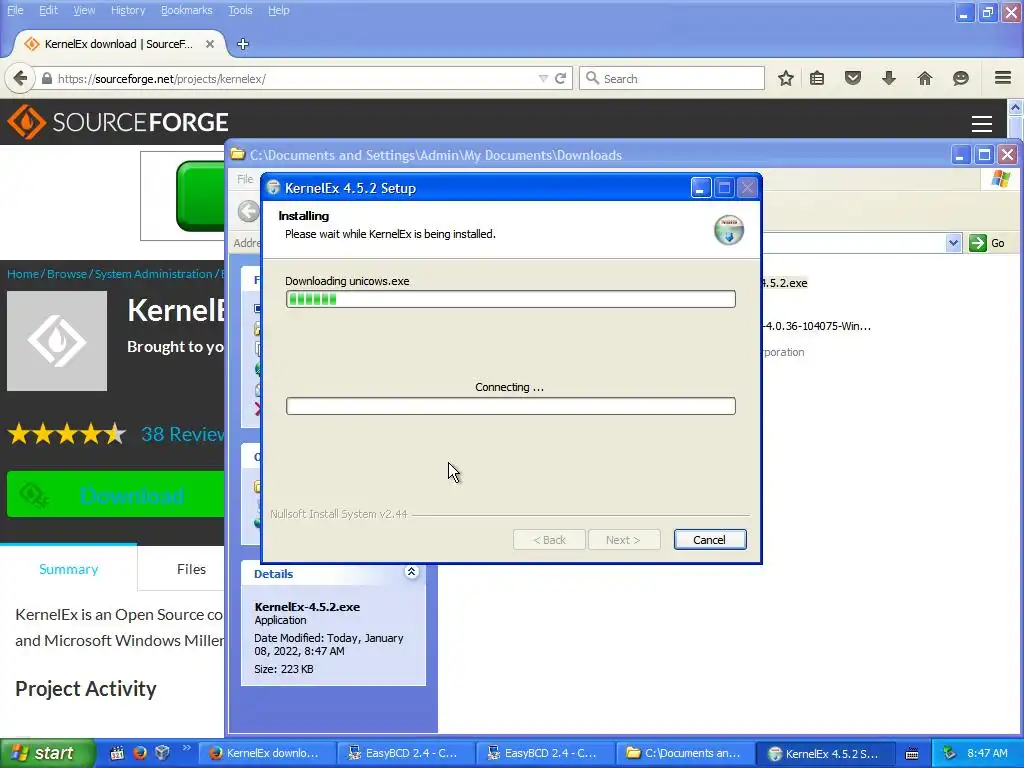This screenshot has height=768, width=1024.
Task: Open the View menu in Firefox
Action: (x=84, y=10)
